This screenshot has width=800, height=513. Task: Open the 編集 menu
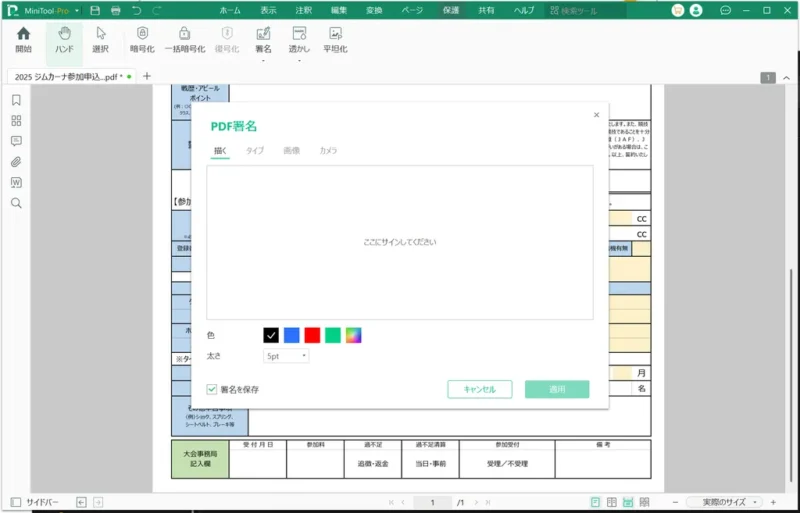coord(339,10)
